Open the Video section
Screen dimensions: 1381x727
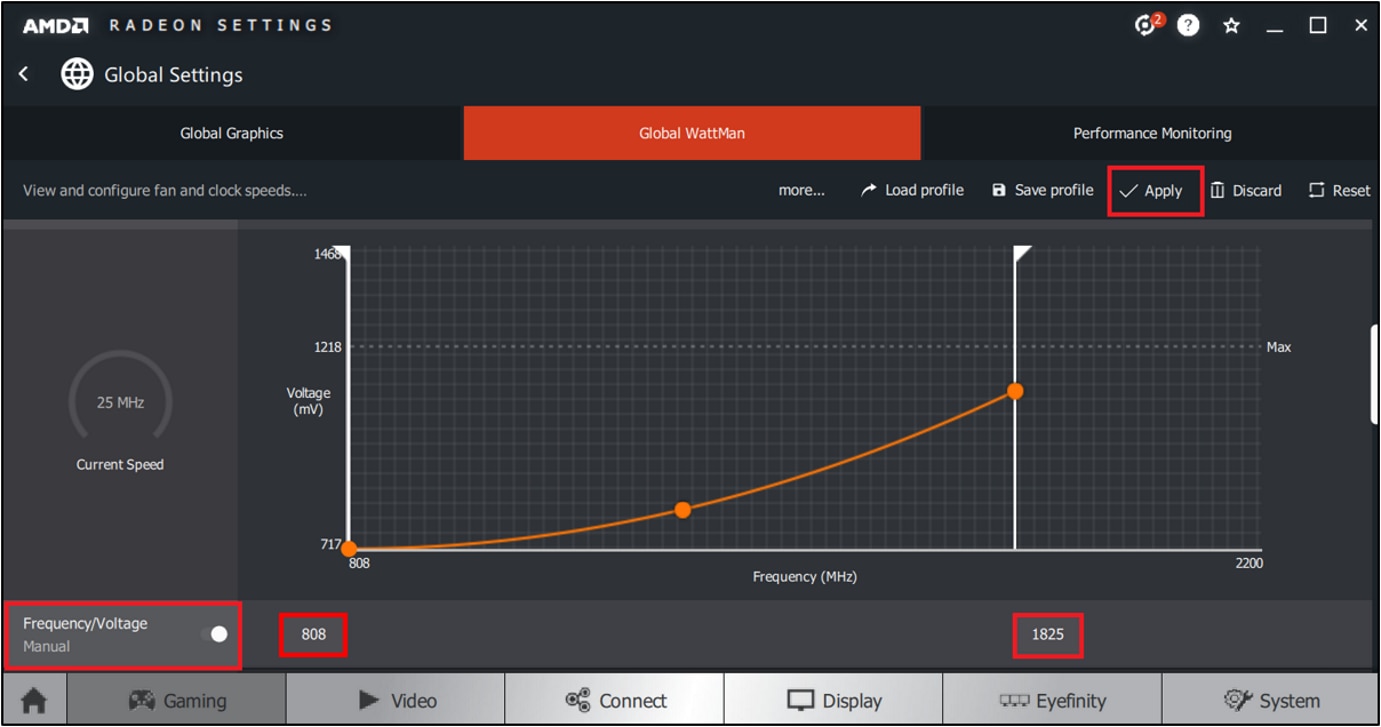pyautogui.click(x=395, y=700)
